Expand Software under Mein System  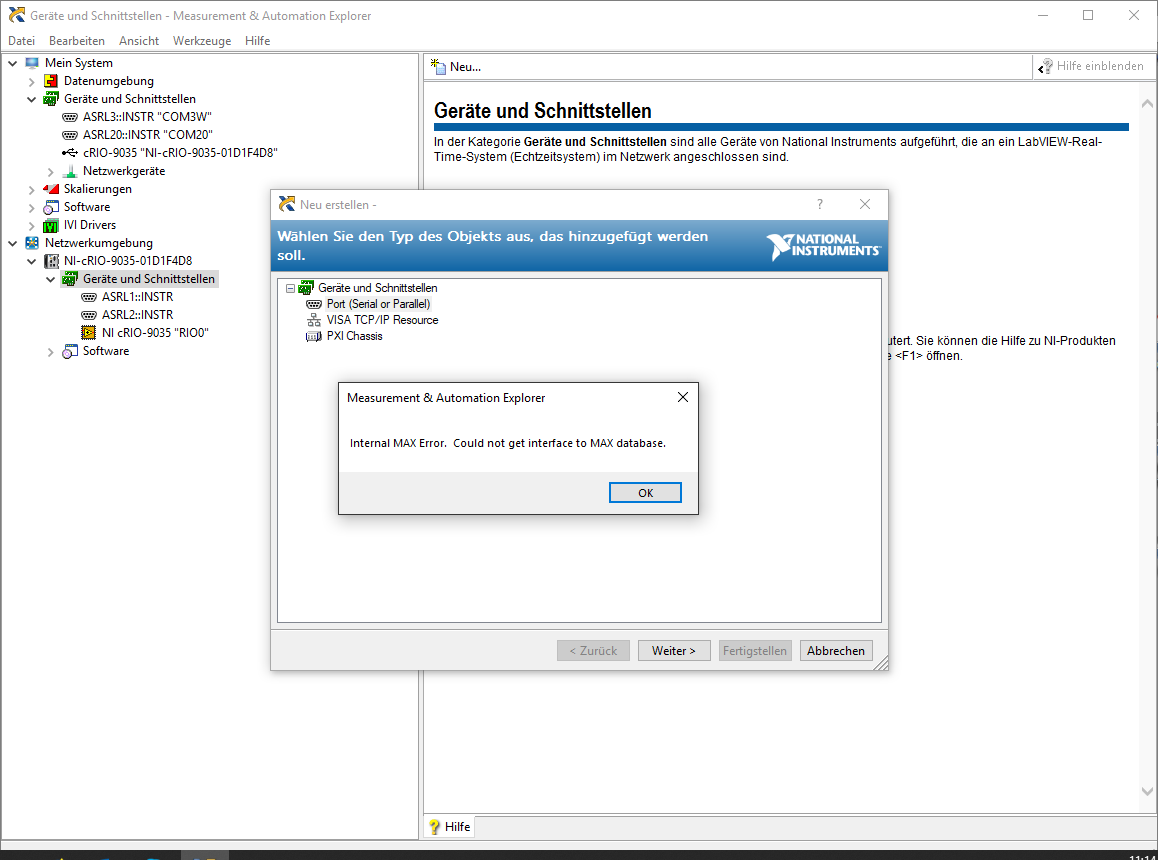pyautogui.click(x=32, y=208)
